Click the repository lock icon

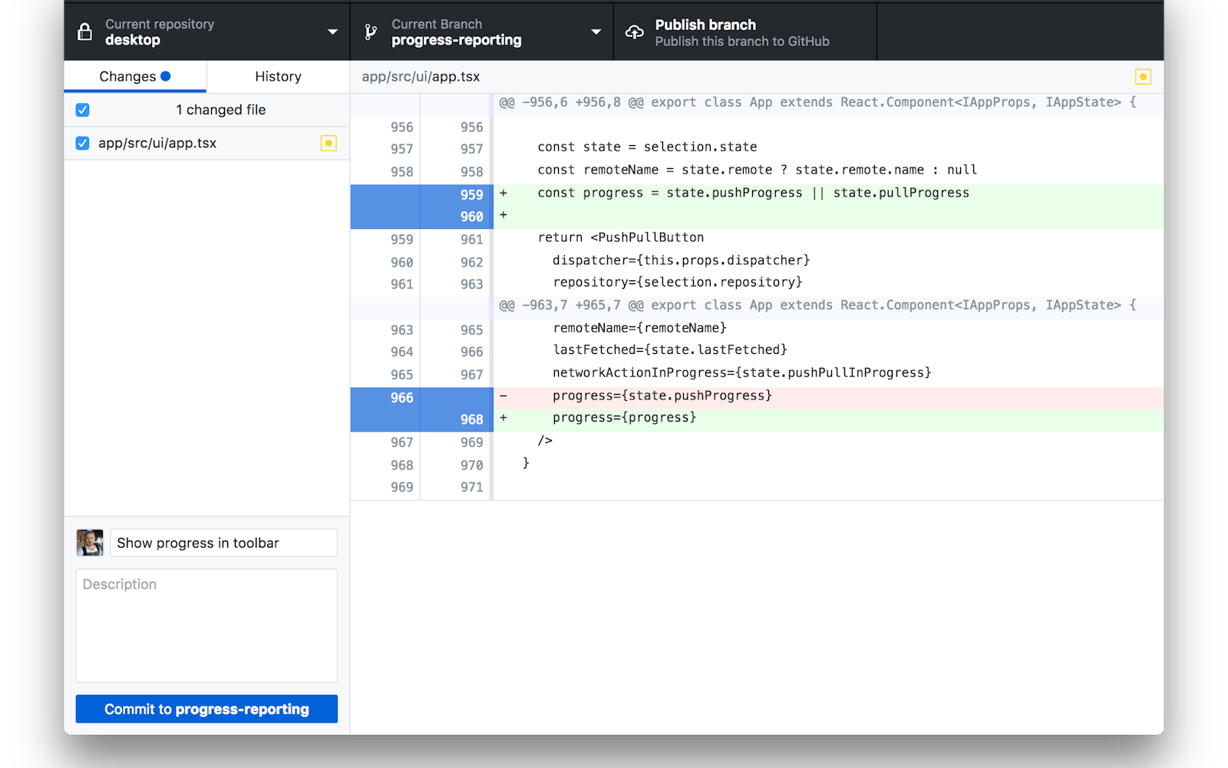pyautogui.click(x=85, y=31)
